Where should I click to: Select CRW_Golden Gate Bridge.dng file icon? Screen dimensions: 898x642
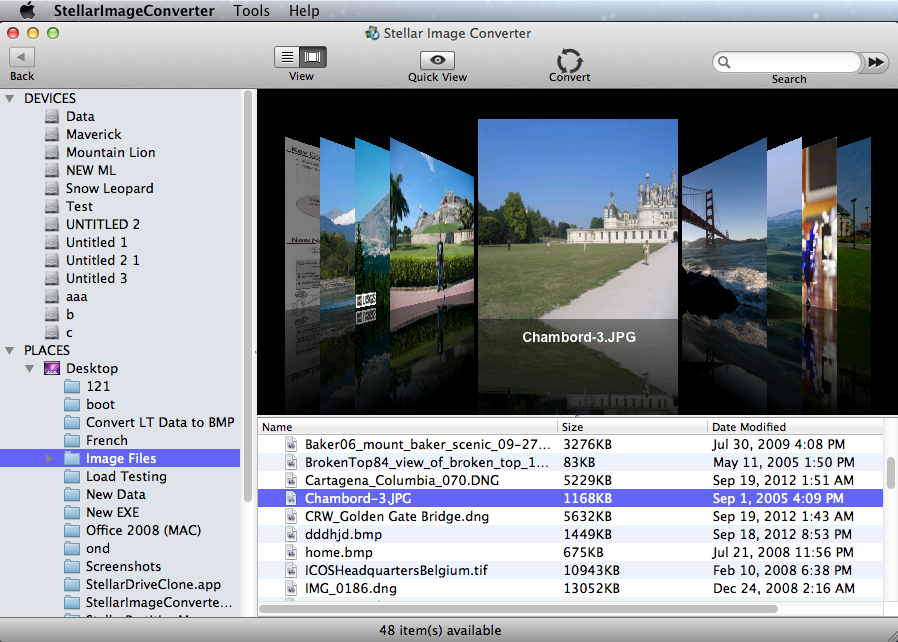click(x=292, y=517)
